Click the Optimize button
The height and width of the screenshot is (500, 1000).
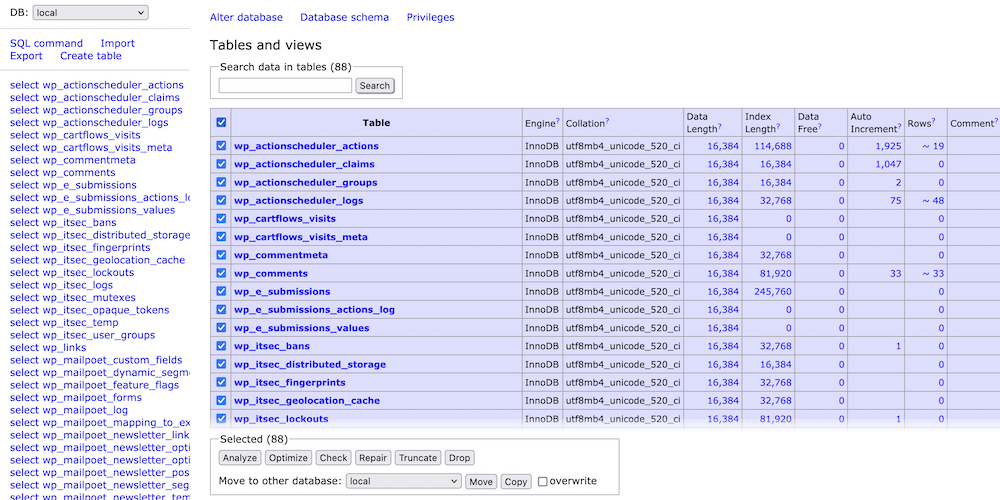(288, 458)
